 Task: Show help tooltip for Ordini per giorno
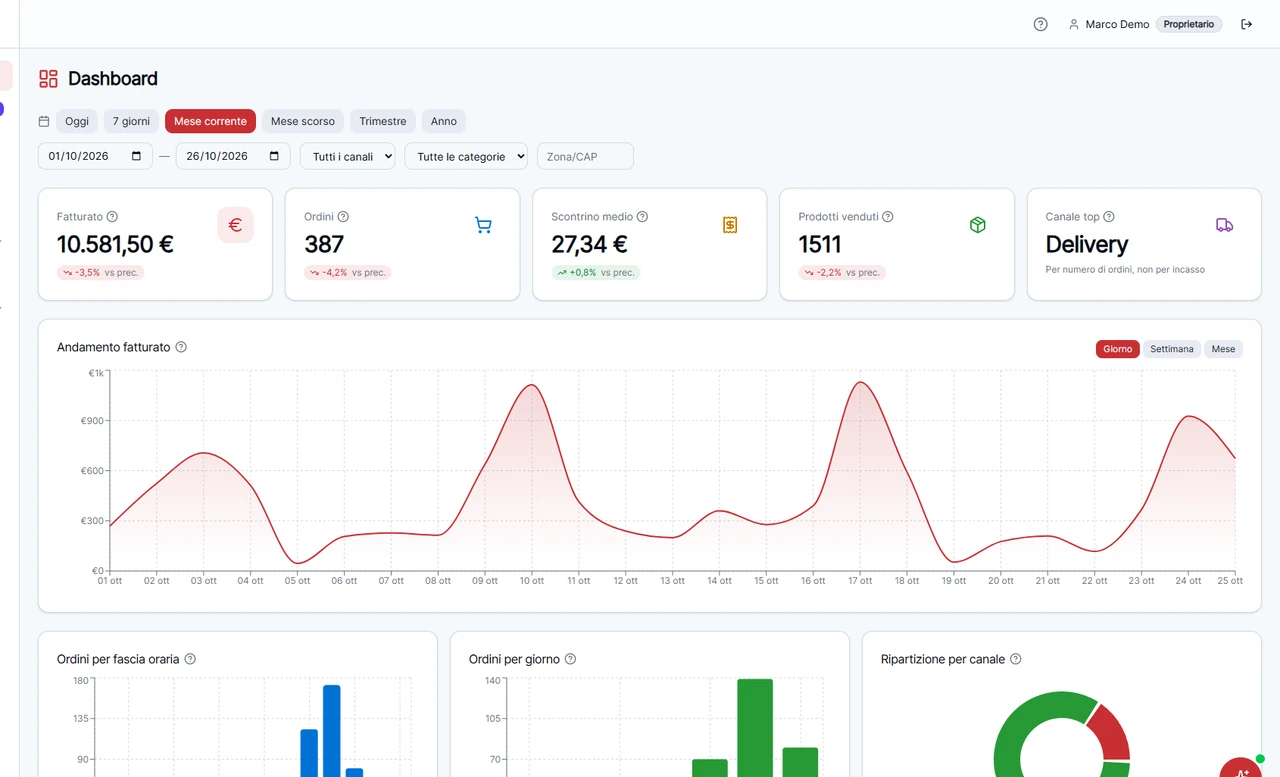point(570,659)
